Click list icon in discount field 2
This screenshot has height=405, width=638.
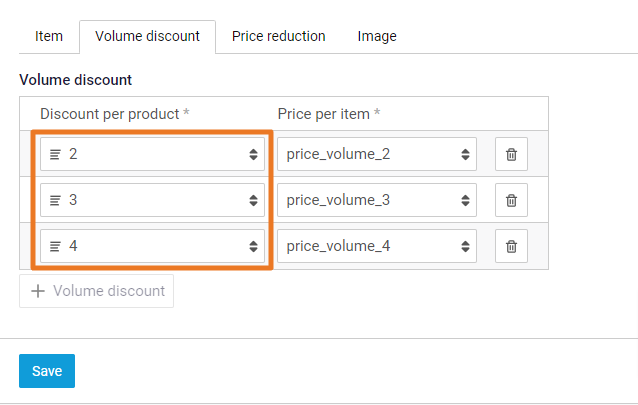pyautogui.click(x=55, y=154)
